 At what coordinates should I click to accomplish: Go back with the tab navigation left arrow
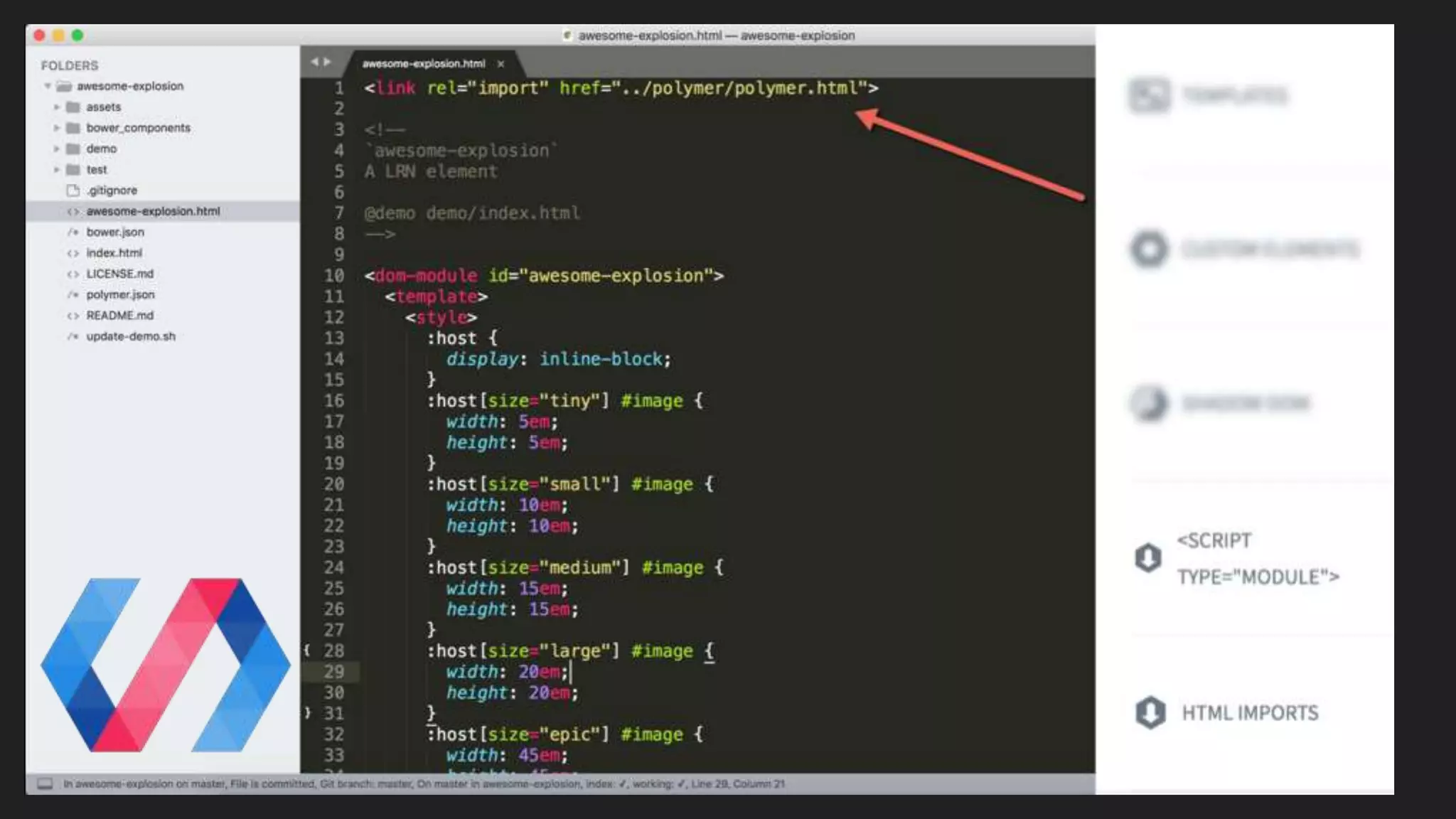click(x=314, y=63)
